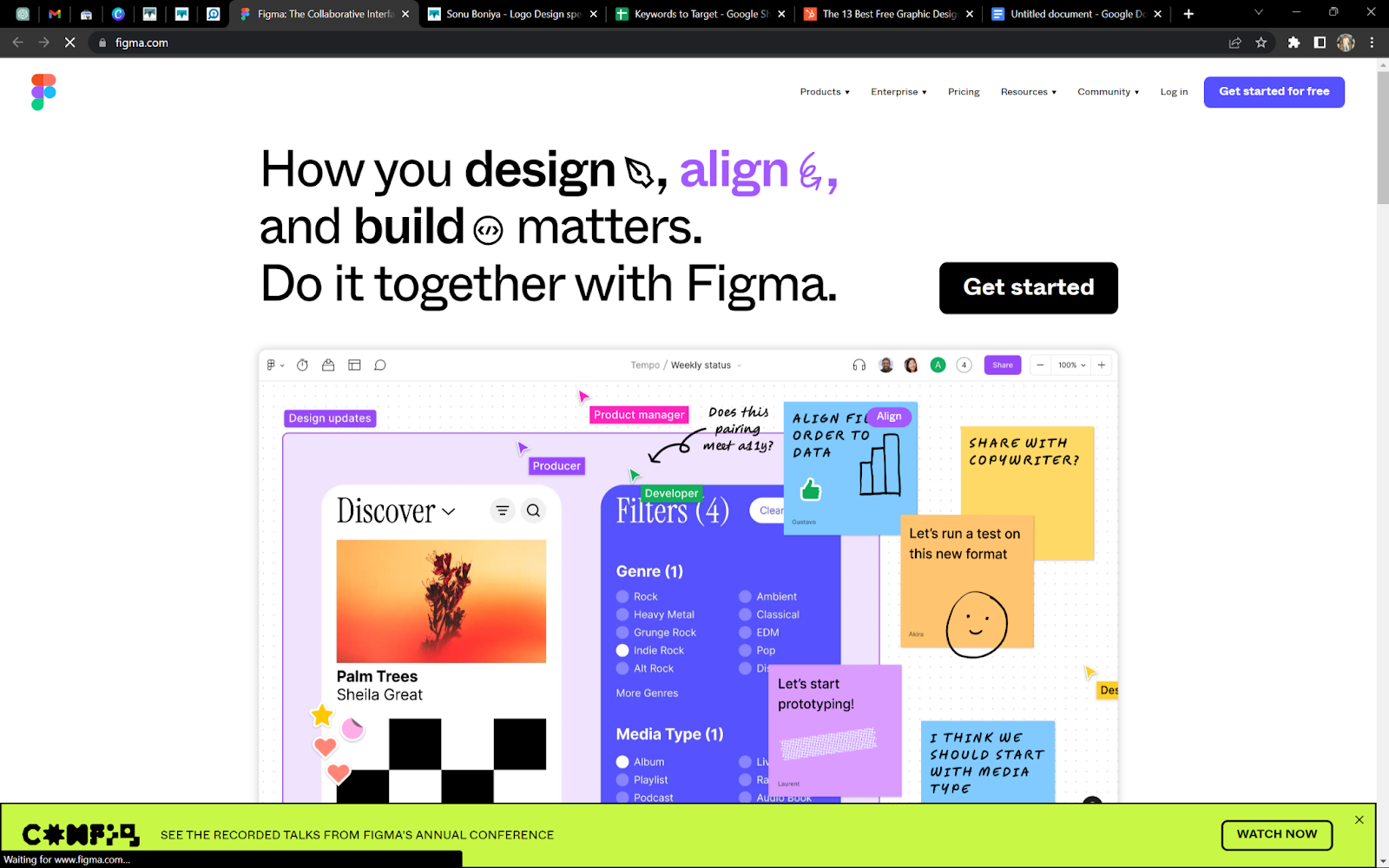Open the browser Extensions puzzle icon

1294,43
